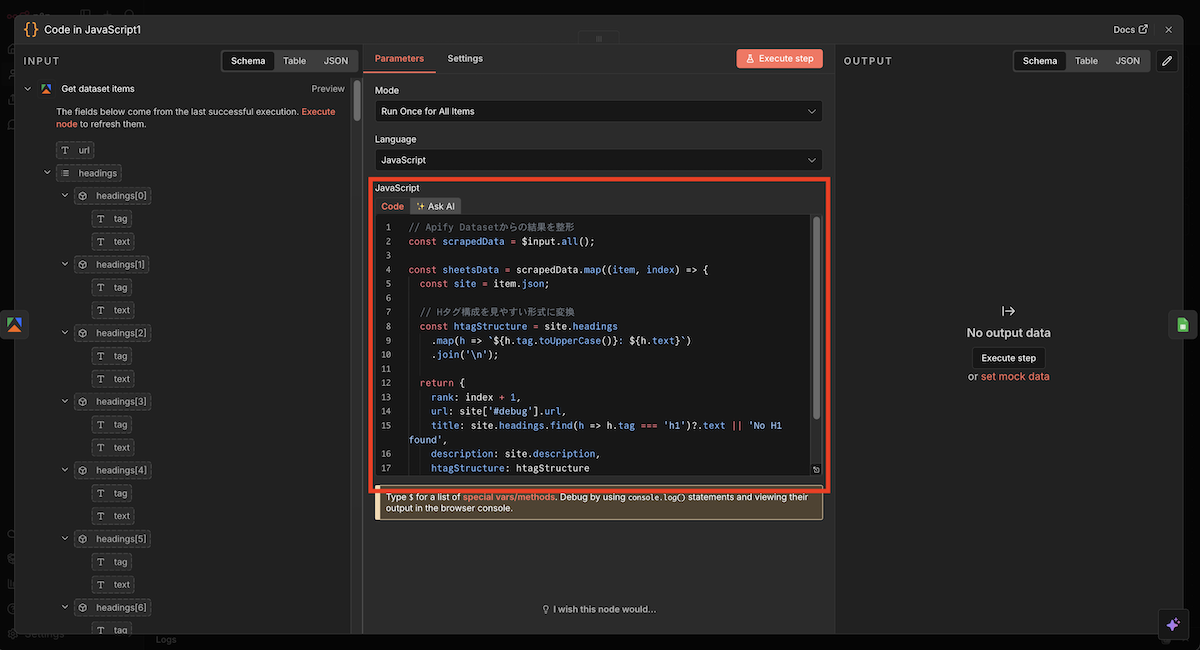Collapse the headings tree node
This screenshot has height=650, width=1200.
[47, 173]
